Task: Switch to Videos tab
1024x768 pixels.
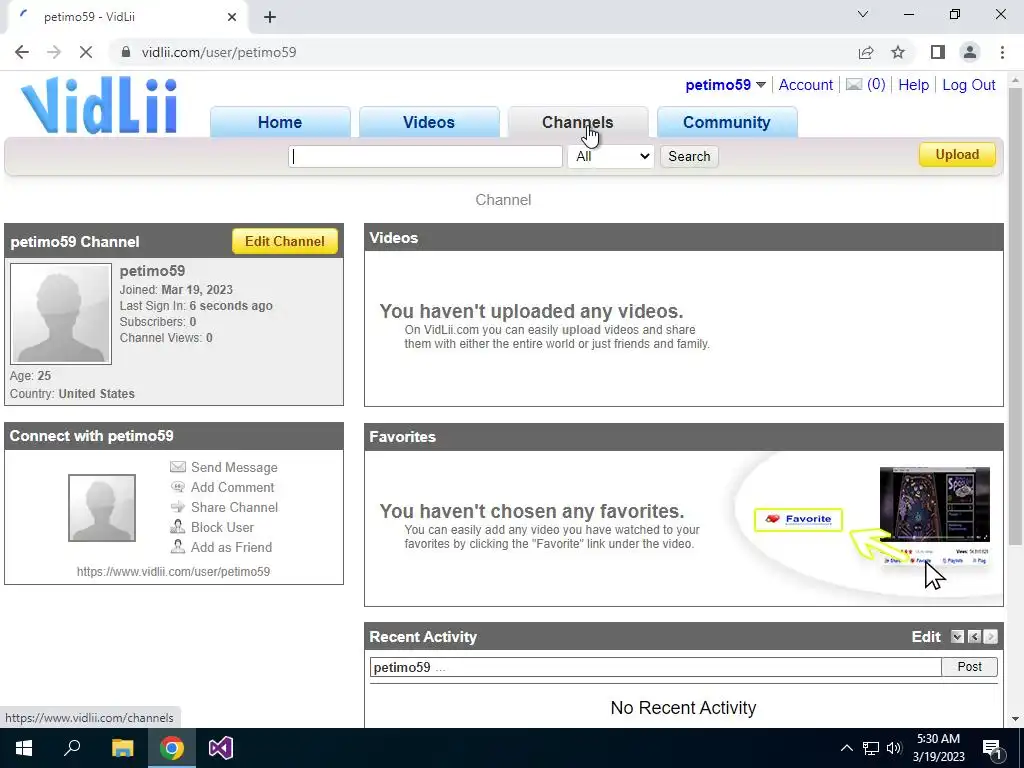Action: [429, 122]
